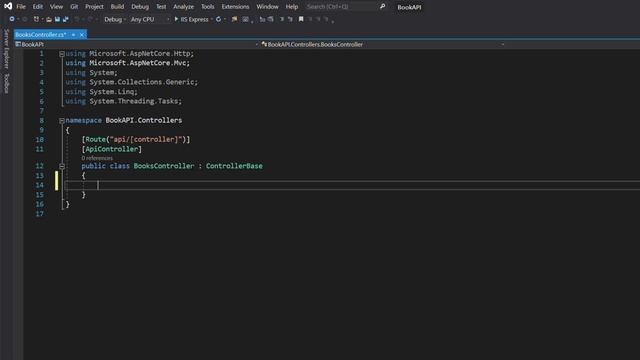Click the browser refresh icon after IIS Express
Screen dimensions: 640x360
[x=218, y=19]
